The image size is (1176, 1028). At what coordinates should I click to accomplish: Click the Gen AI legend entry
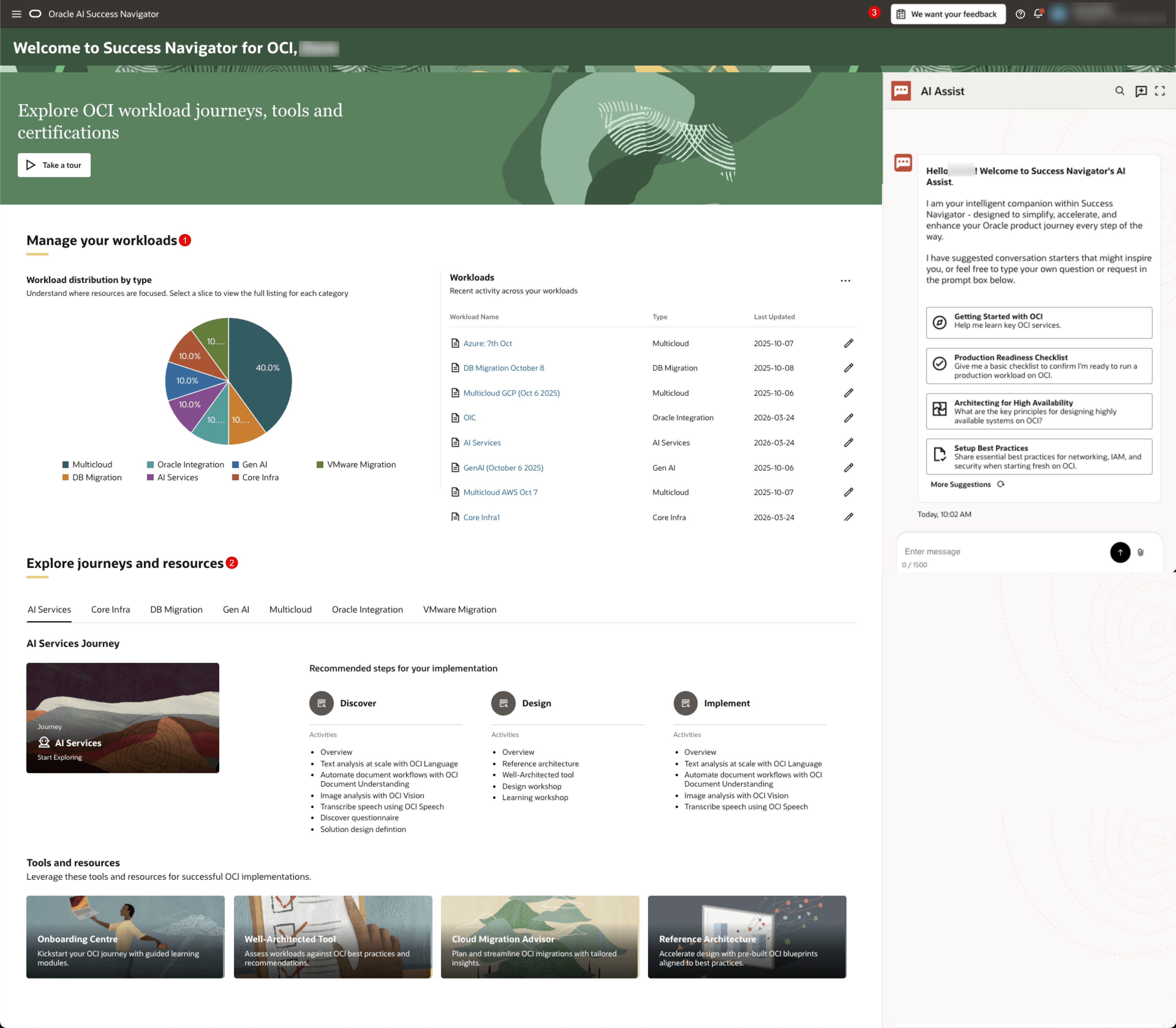click(x=249, y=465)
